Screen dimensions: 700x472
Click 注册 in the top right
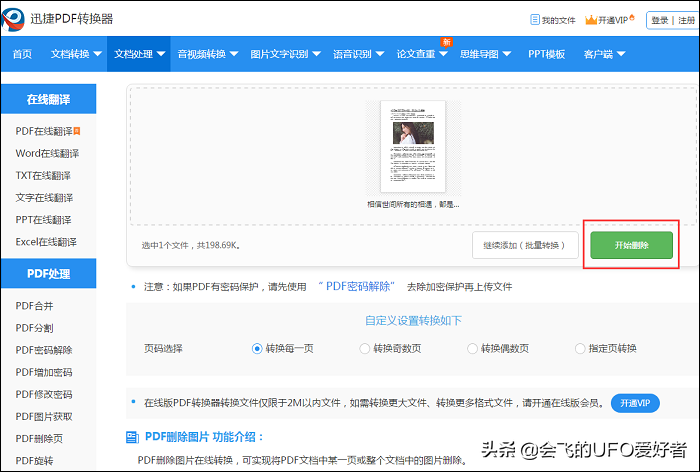(x=686, y=20)
